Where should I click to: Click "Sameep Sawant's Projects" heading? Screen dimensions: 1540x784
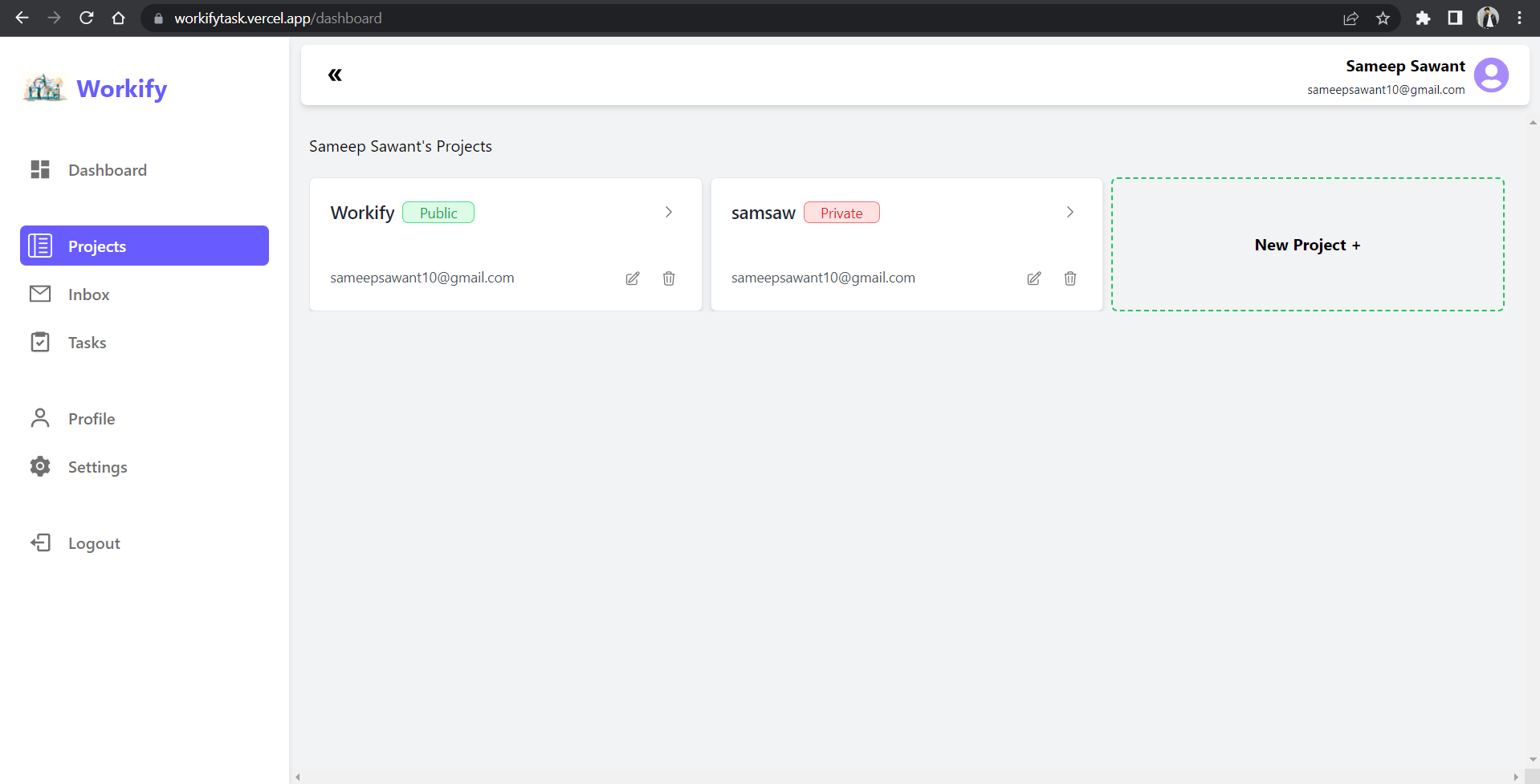[x=401, y=146]
